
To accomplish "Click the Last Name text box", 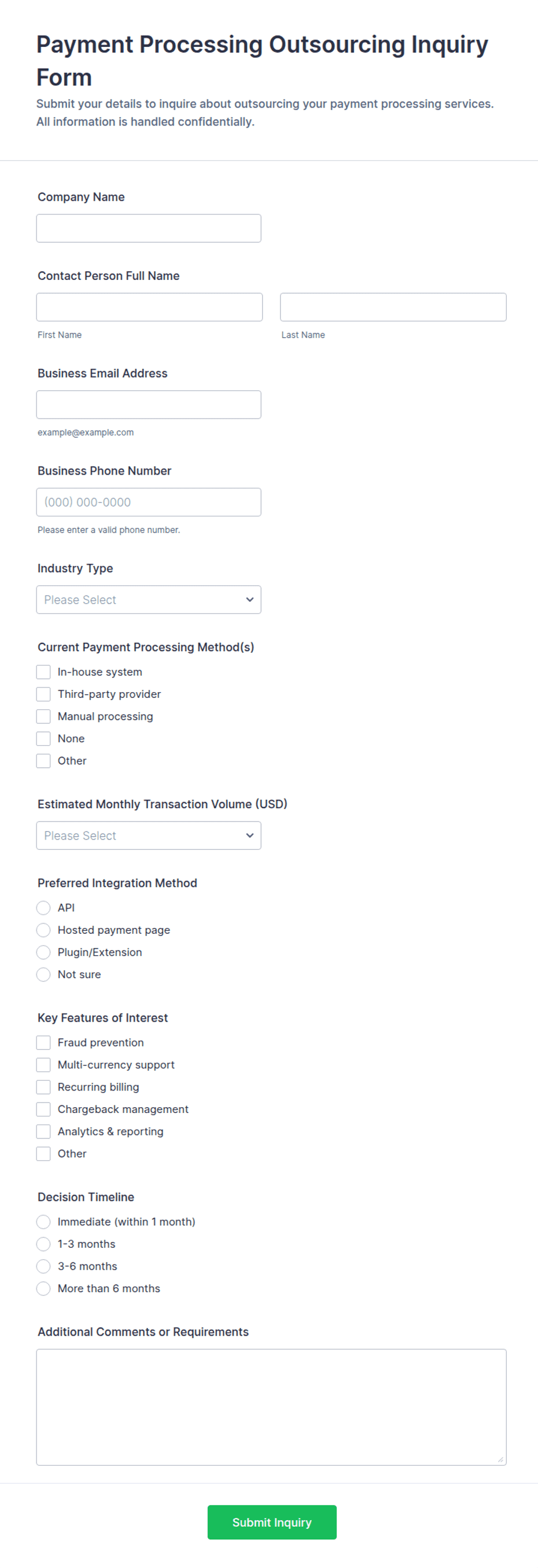I will tap(393, 308).
